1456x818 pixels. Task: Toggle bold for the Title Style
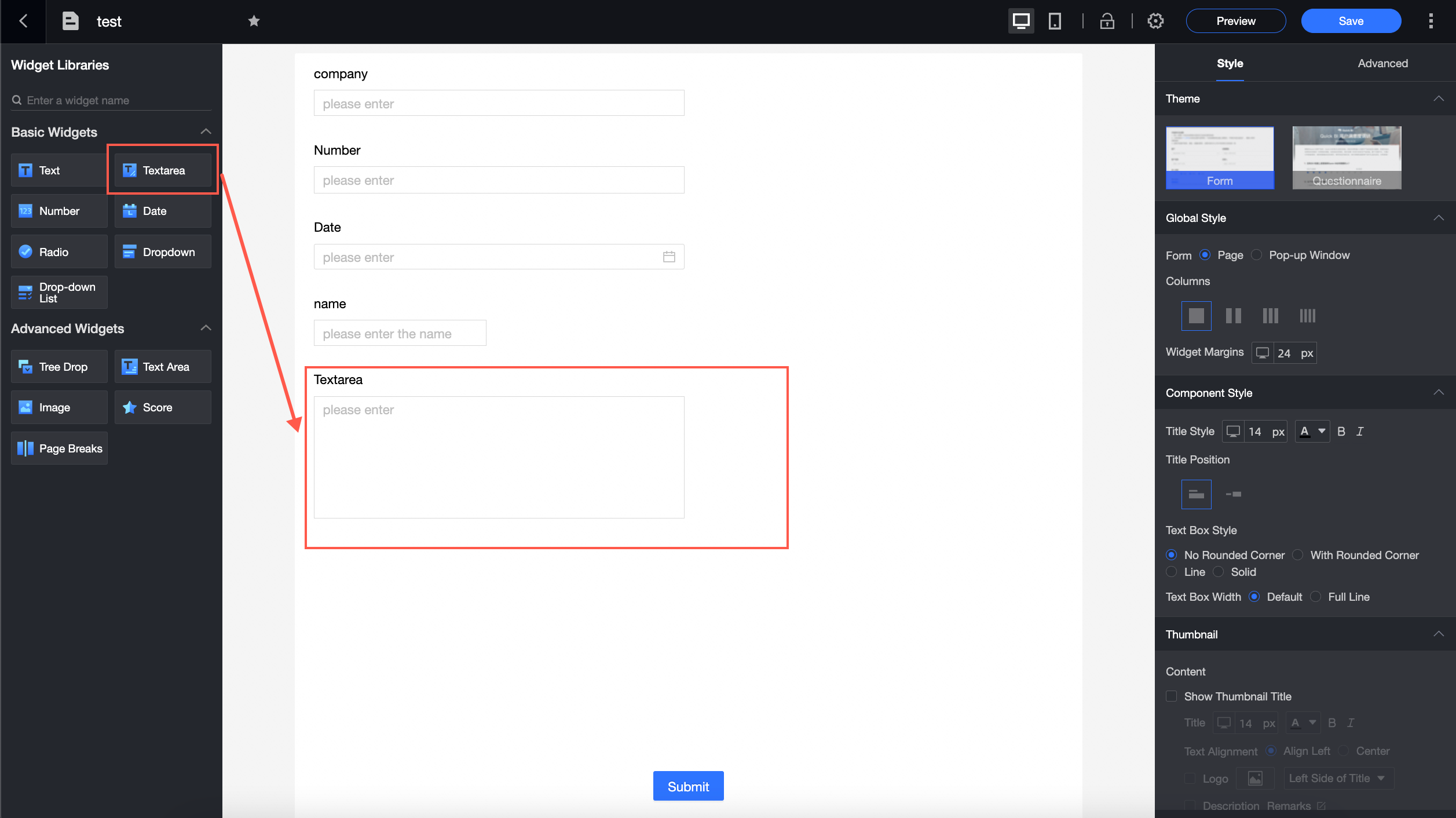click(1341, 431)
